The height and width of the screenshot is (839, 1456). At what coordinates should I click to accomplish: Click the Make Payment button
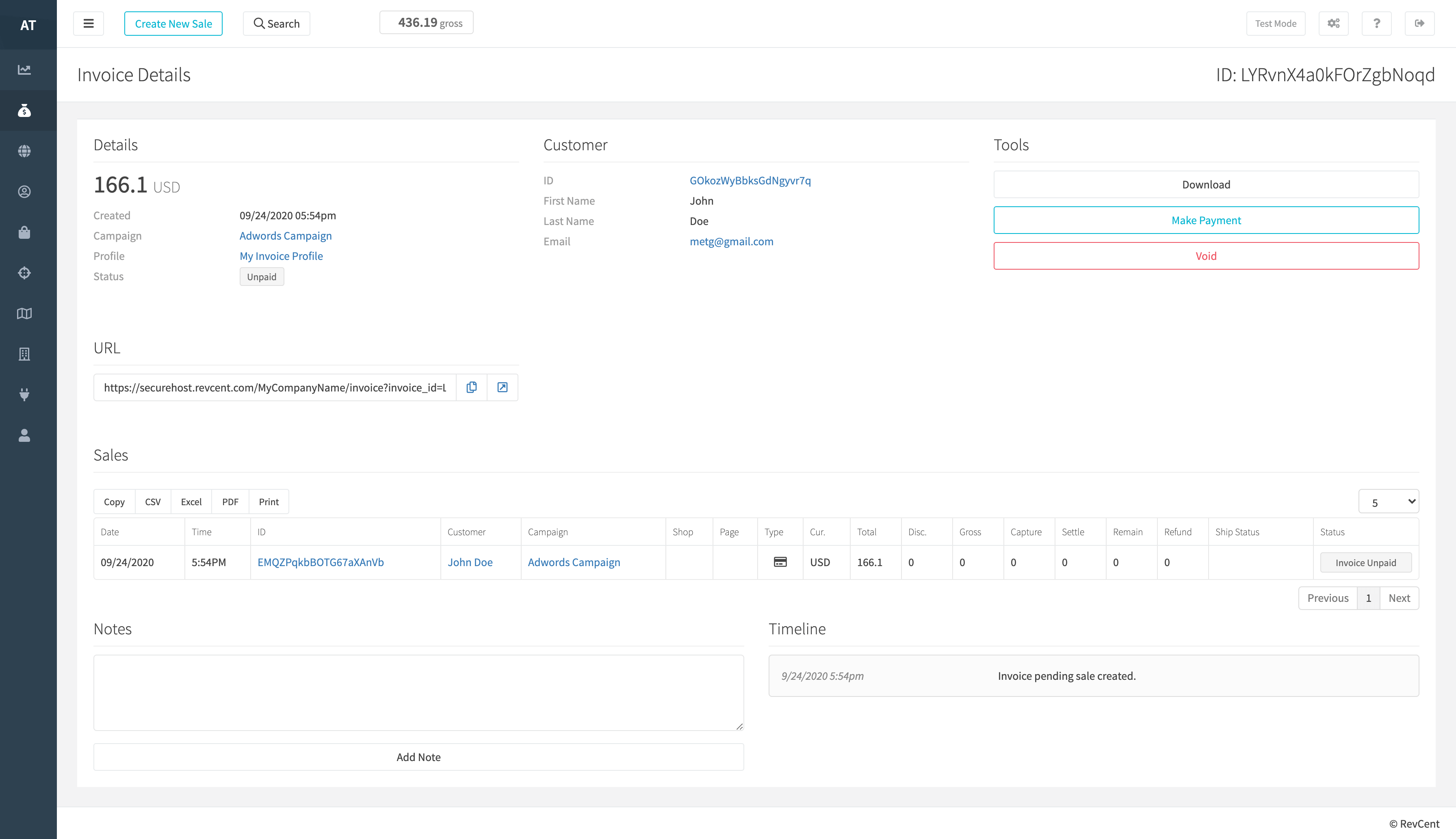[x=1205, y=220]
